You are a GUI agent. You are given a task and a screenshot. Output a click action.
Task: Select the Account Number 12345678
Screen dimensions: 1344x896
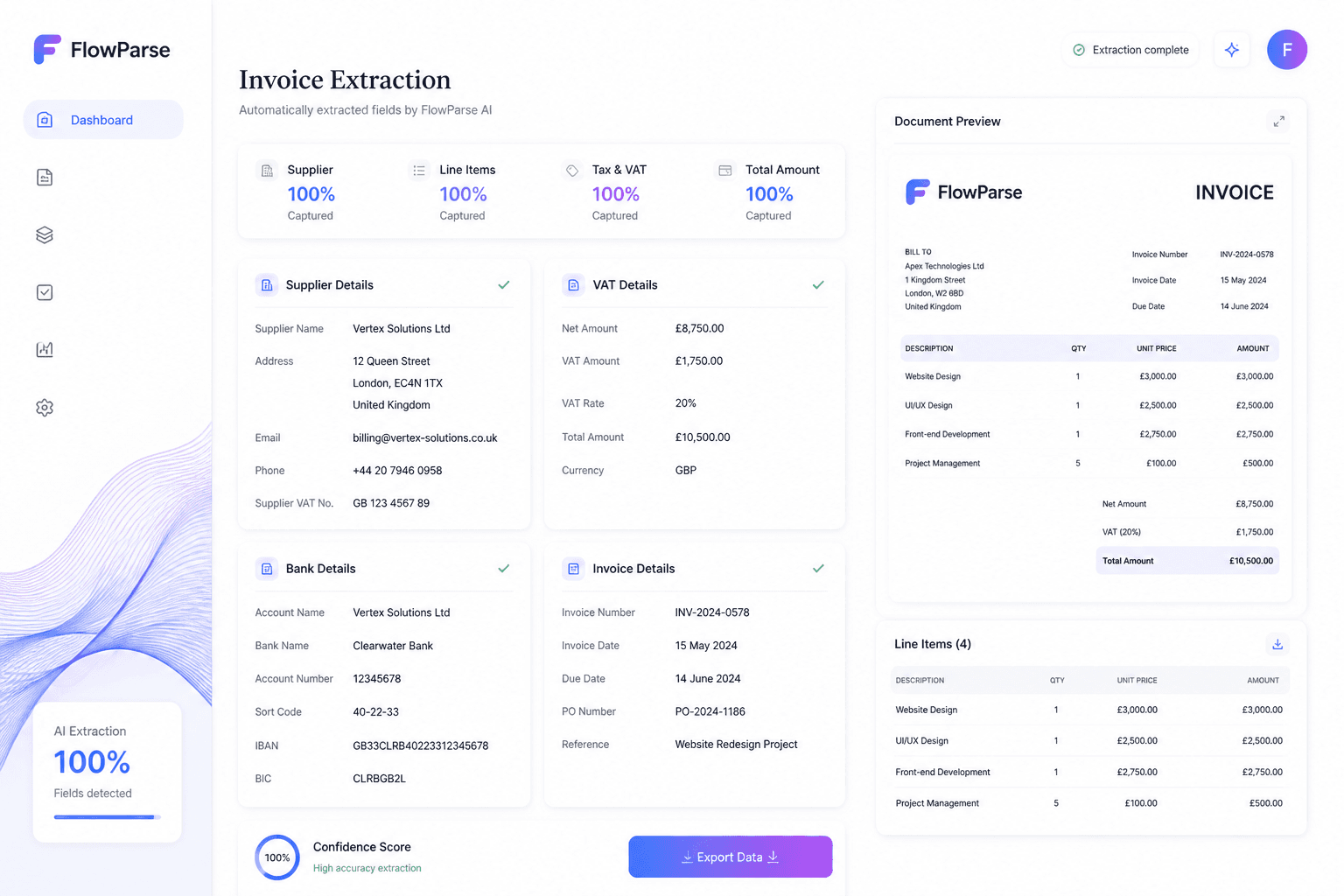(377, 679)
